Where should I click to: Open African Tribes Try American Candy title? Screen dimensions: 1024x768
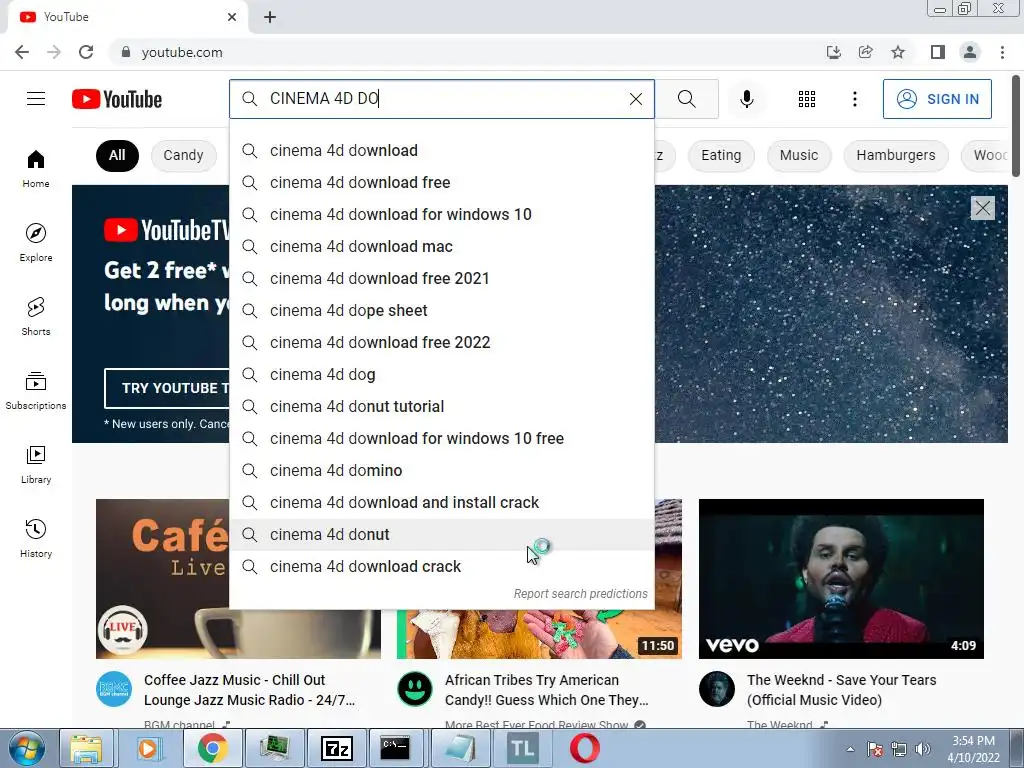[547, 690]
